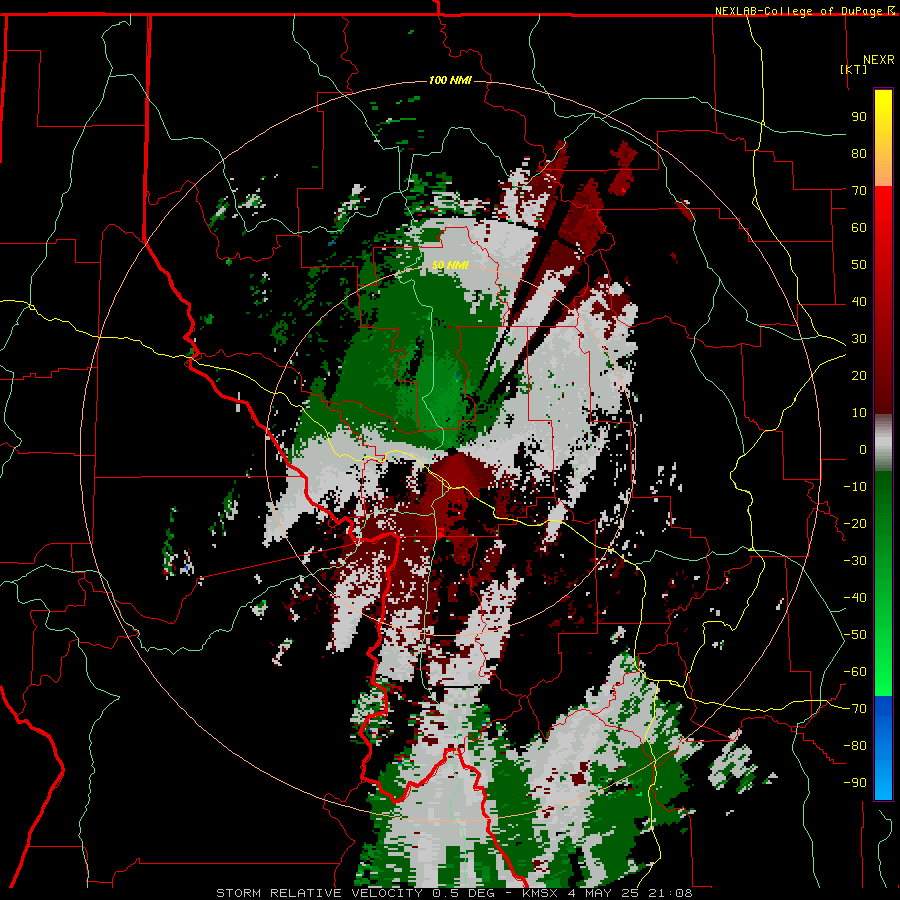900x900 pixels.
Task: Click the gray zero-velocity segment of the color bar
Action: click(883, 443)
